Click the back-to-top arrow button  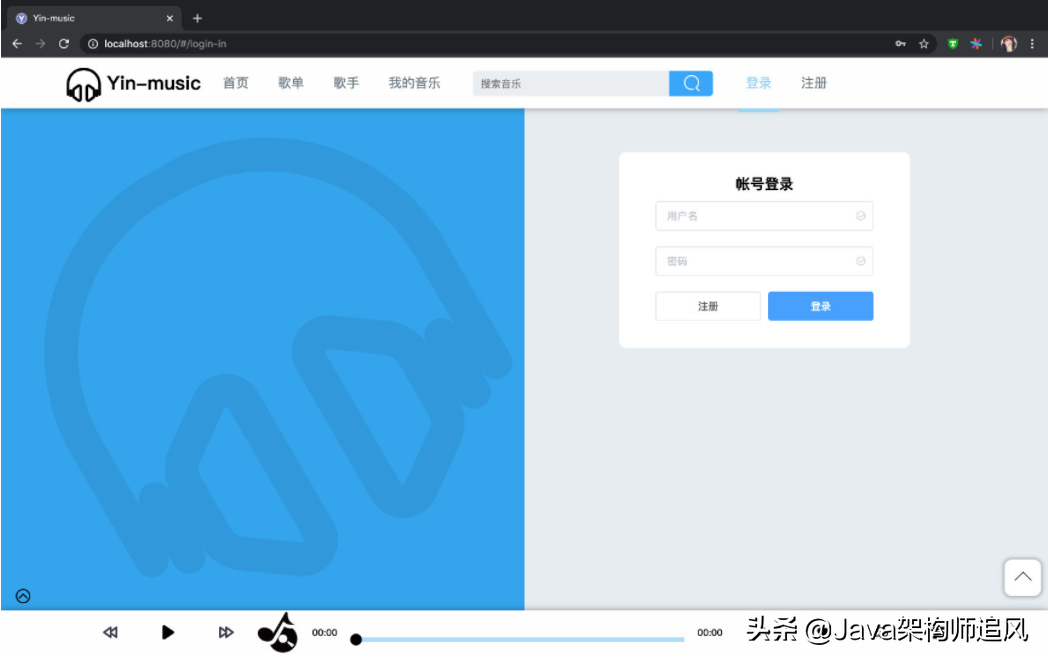click(x=1022, y=577)
